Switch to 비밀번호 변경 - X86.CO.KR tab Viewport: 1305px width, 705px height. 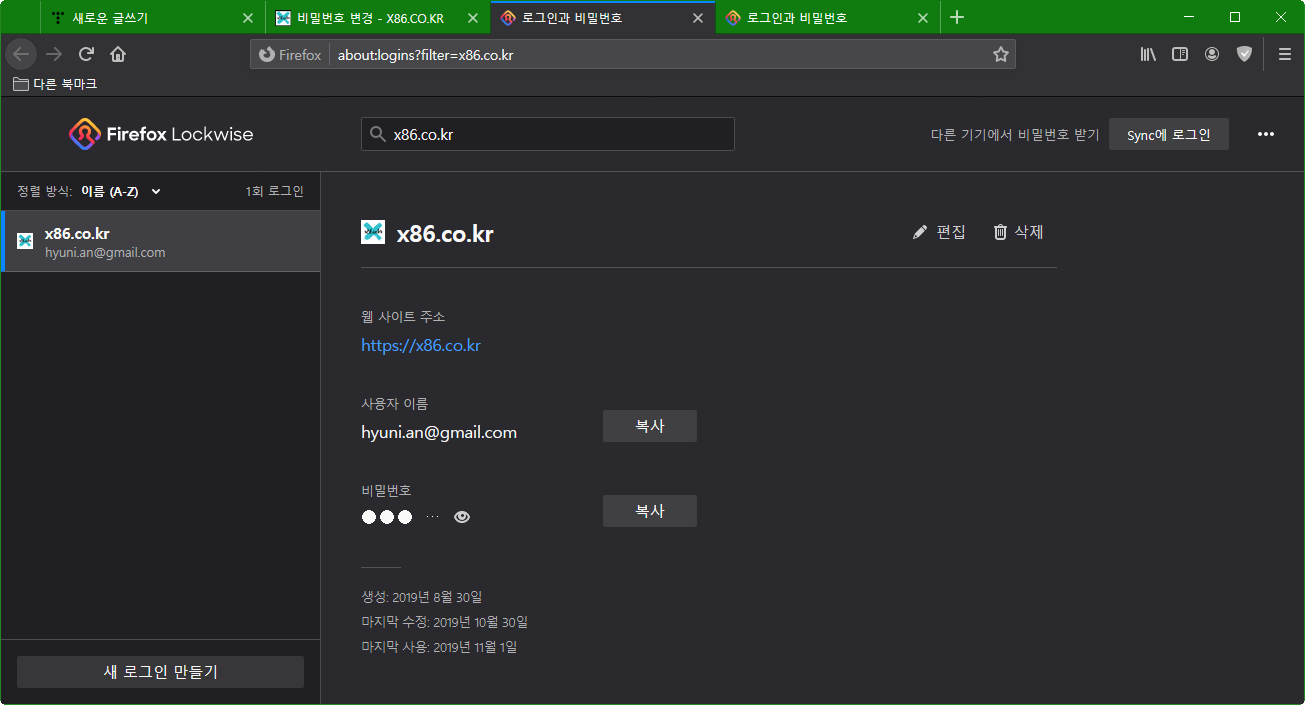378,18
